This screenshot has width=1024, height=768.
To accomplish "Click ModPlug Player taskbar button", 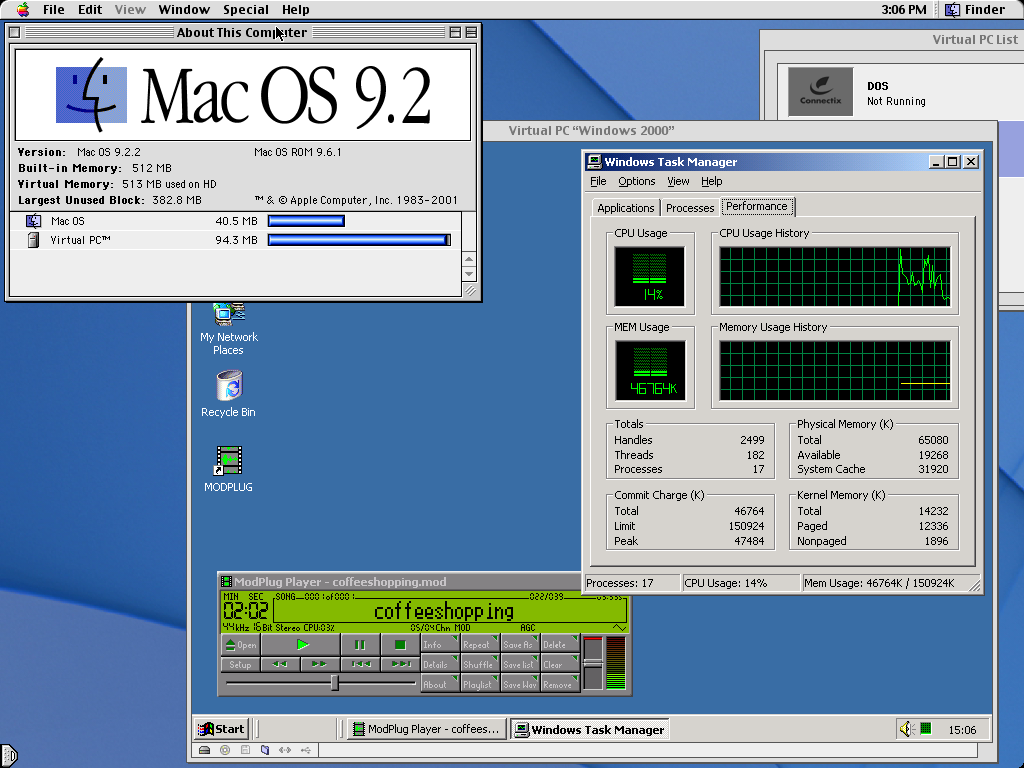I will pos(426,729).
